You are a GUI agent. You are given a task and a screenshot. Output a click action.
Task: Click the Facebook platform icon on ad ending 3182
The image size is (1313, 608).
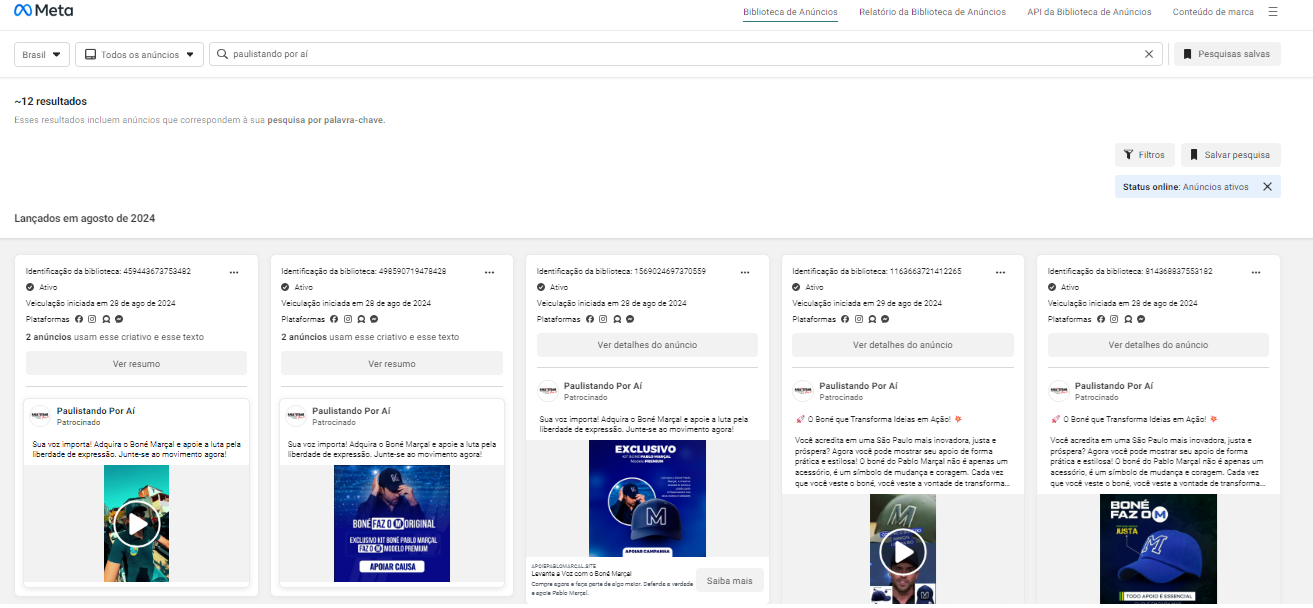click(x=1102, y=319)
